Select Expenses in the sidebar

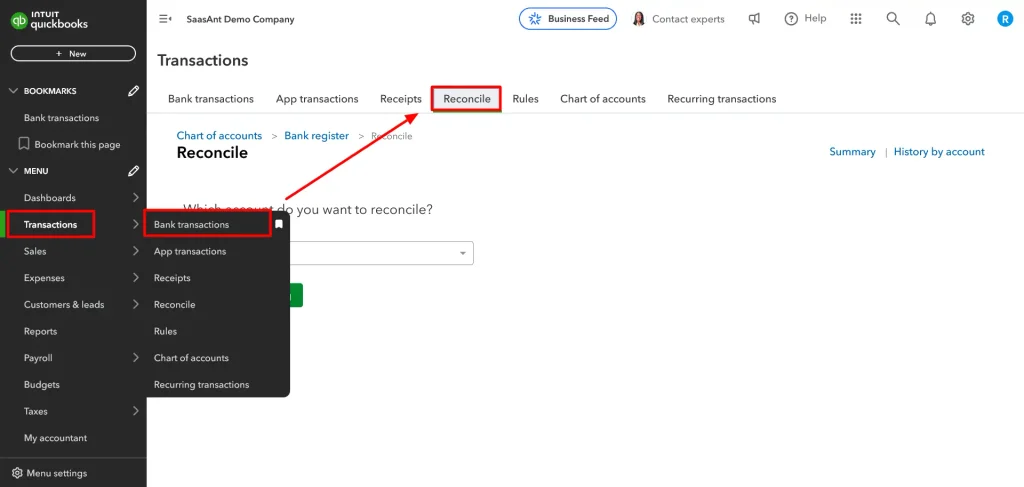[x=44, y=277]
